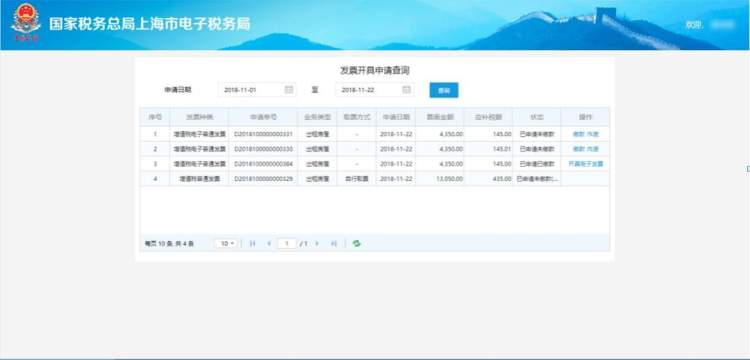
Task: Click 作废 link in row 1
Action: (x=593, y=134)
